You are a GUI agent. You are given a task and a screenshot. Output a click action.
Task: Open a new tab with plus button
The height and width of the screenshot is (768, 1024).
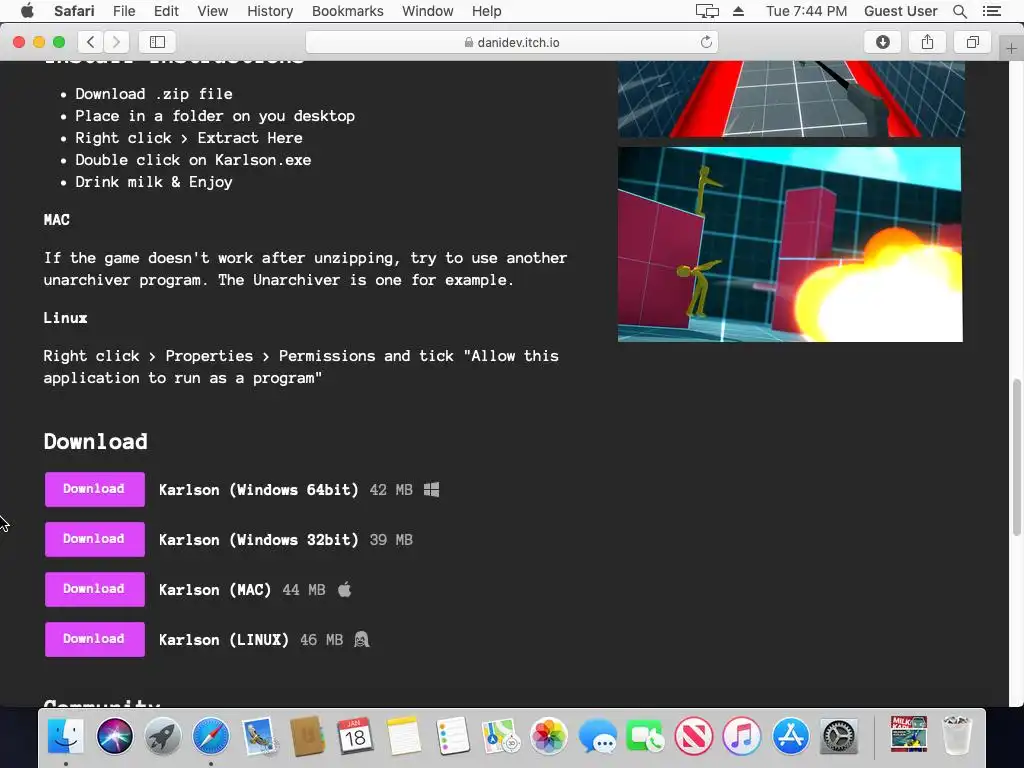pos(1011,48)
